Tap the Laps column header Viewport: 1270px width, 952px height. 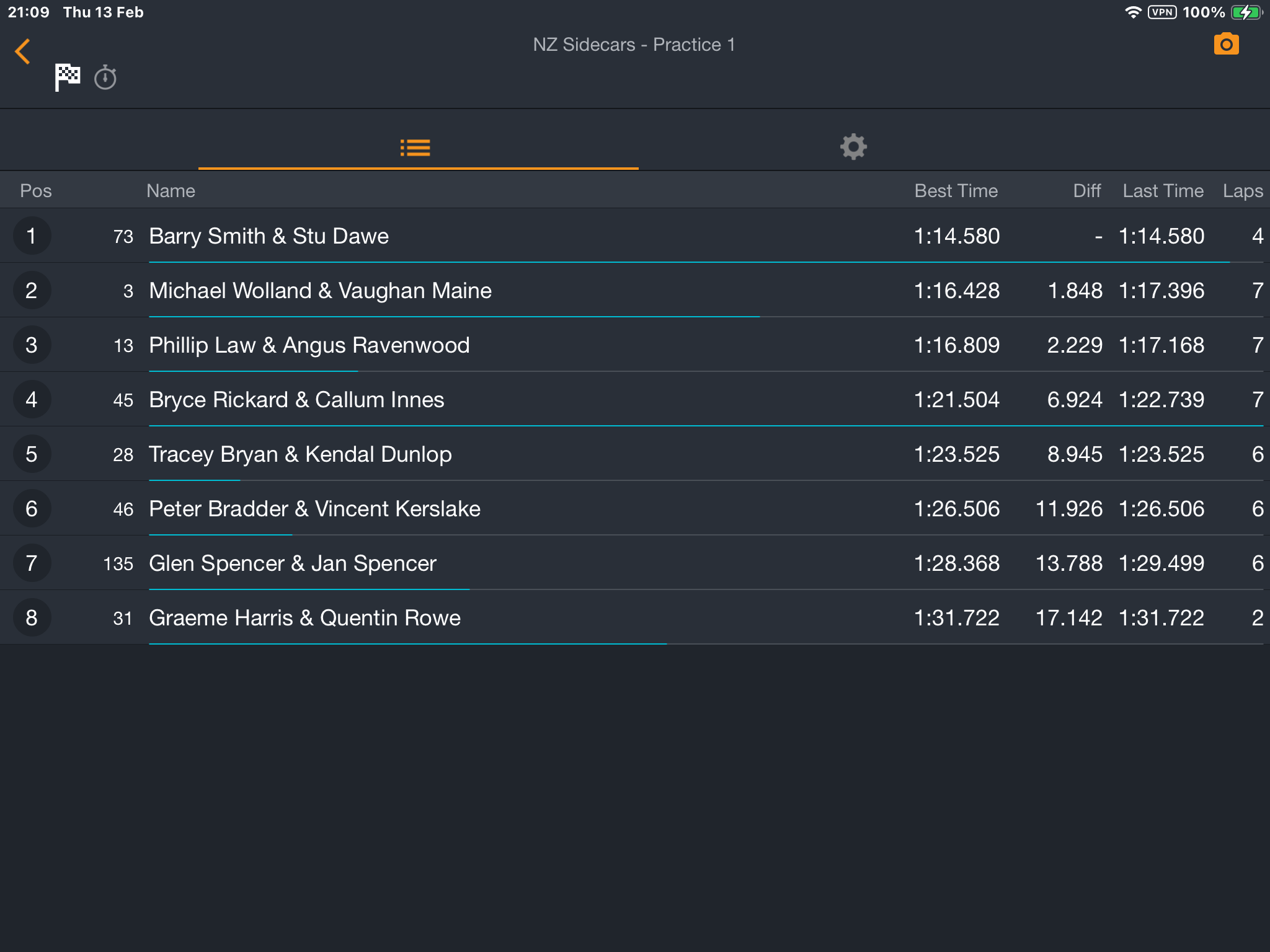1243,191
